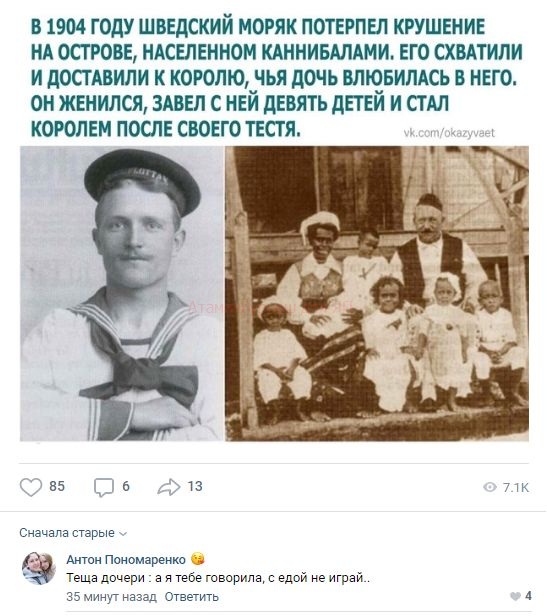Viewport: 547px width, 616px height.
Task: Click the vk.com/okazyvaet watermark text
Action: (x=449, y=133)
